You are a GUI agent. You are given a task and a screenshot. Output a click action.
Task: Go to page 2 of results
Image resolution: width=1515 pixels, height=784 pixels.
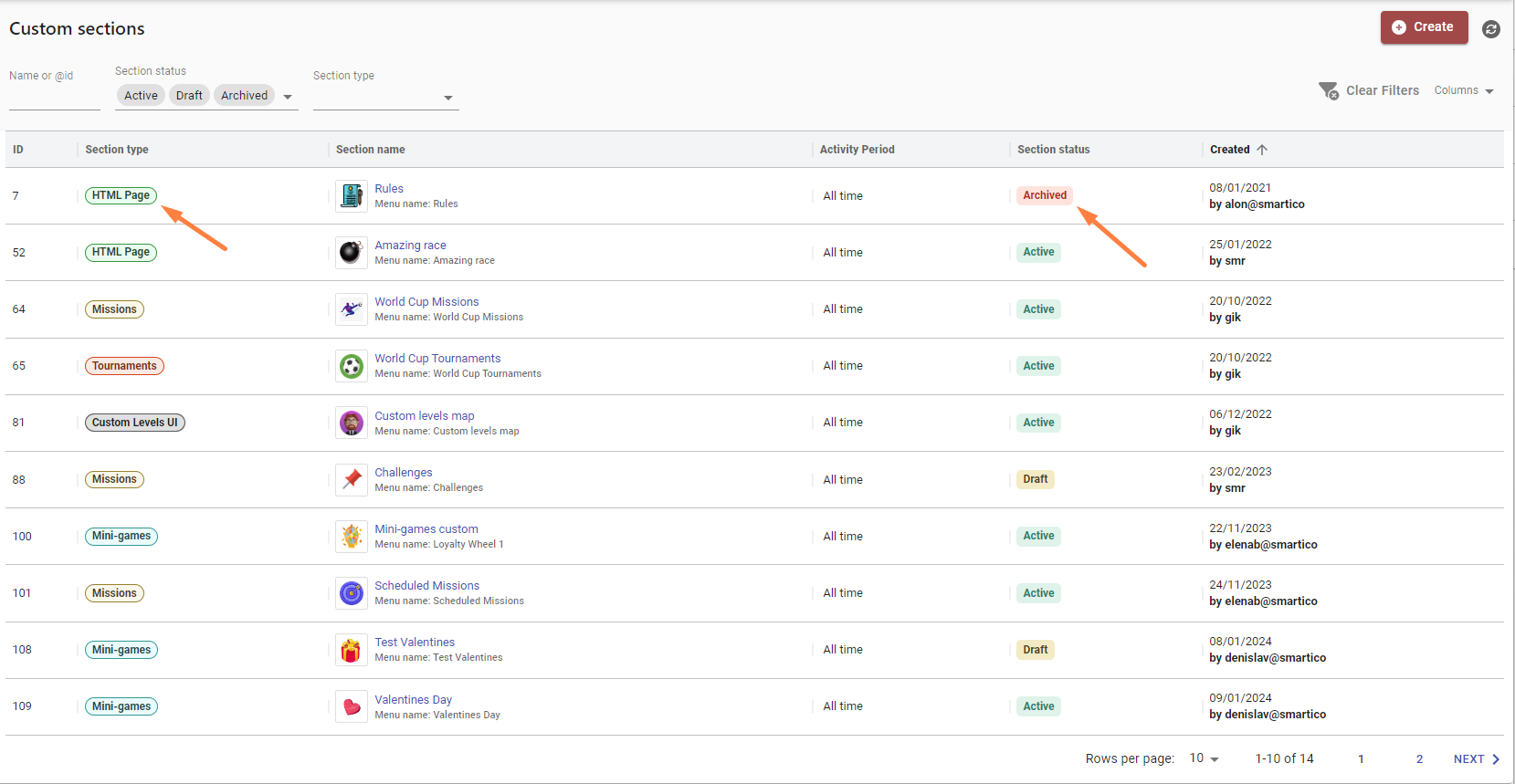coord(1419,758)
